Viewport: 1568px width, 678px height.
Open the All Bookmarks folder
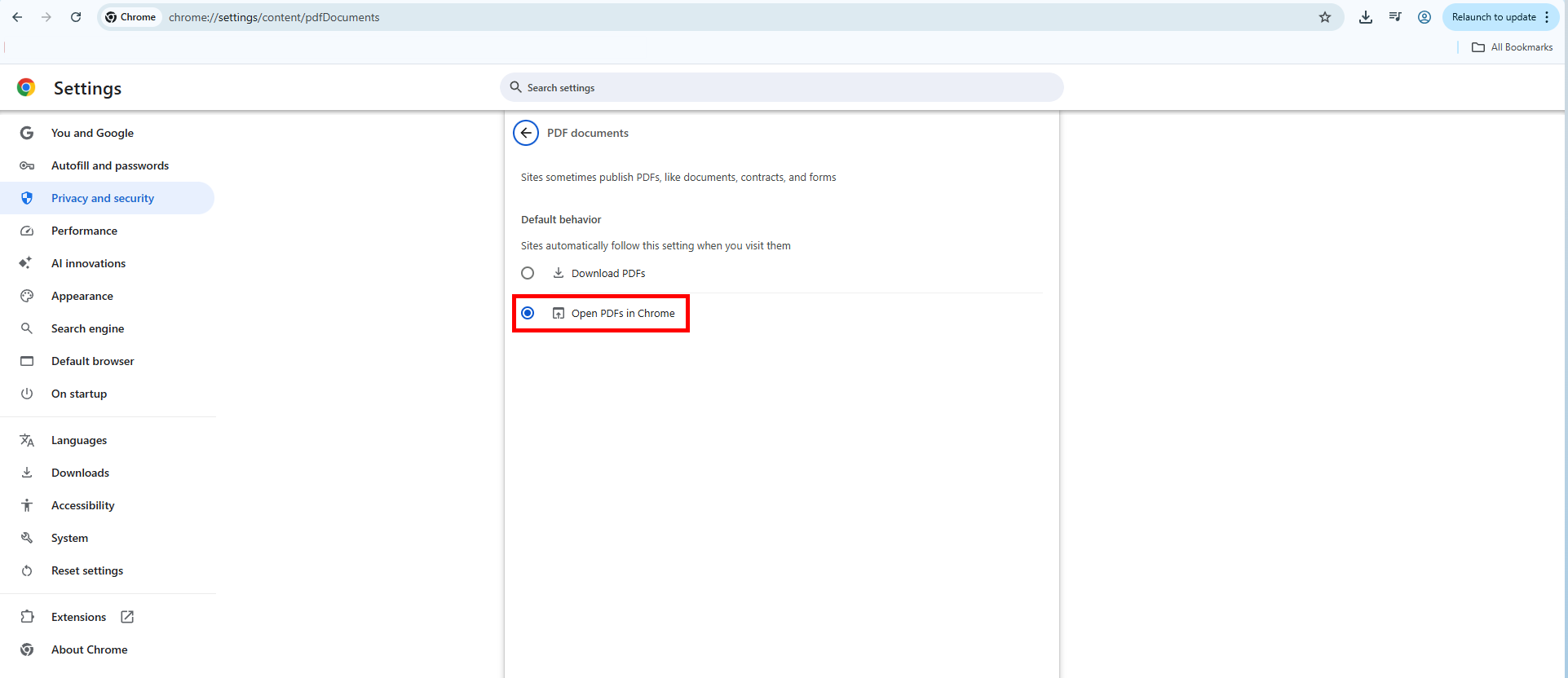pyautogui.click(x=1513, y=47)
